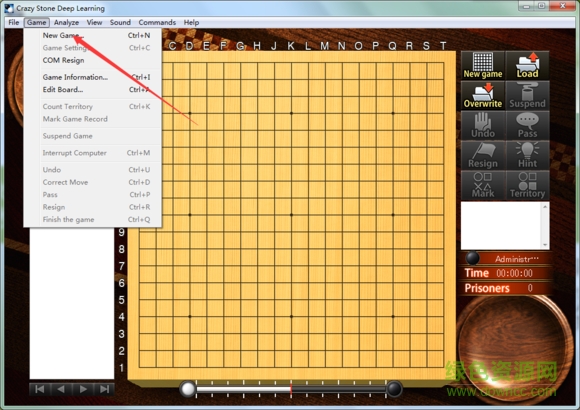Select COM Resign menu entry
Screen dimensions: 580x410
pyautogui.click(x=92, y=60)
